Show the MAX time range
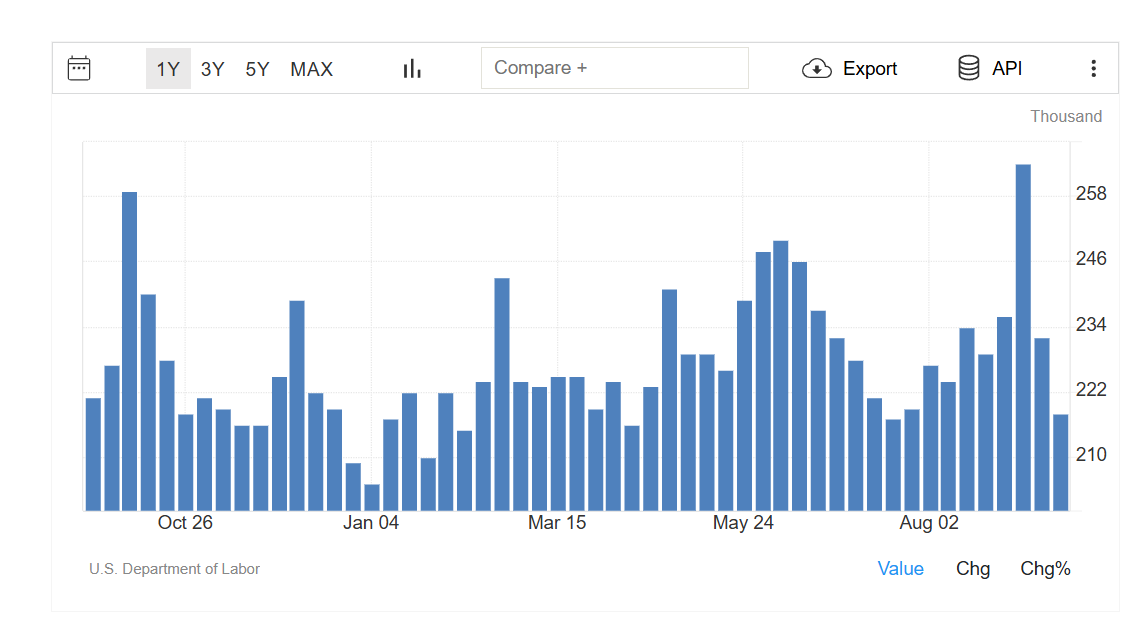 311,69
